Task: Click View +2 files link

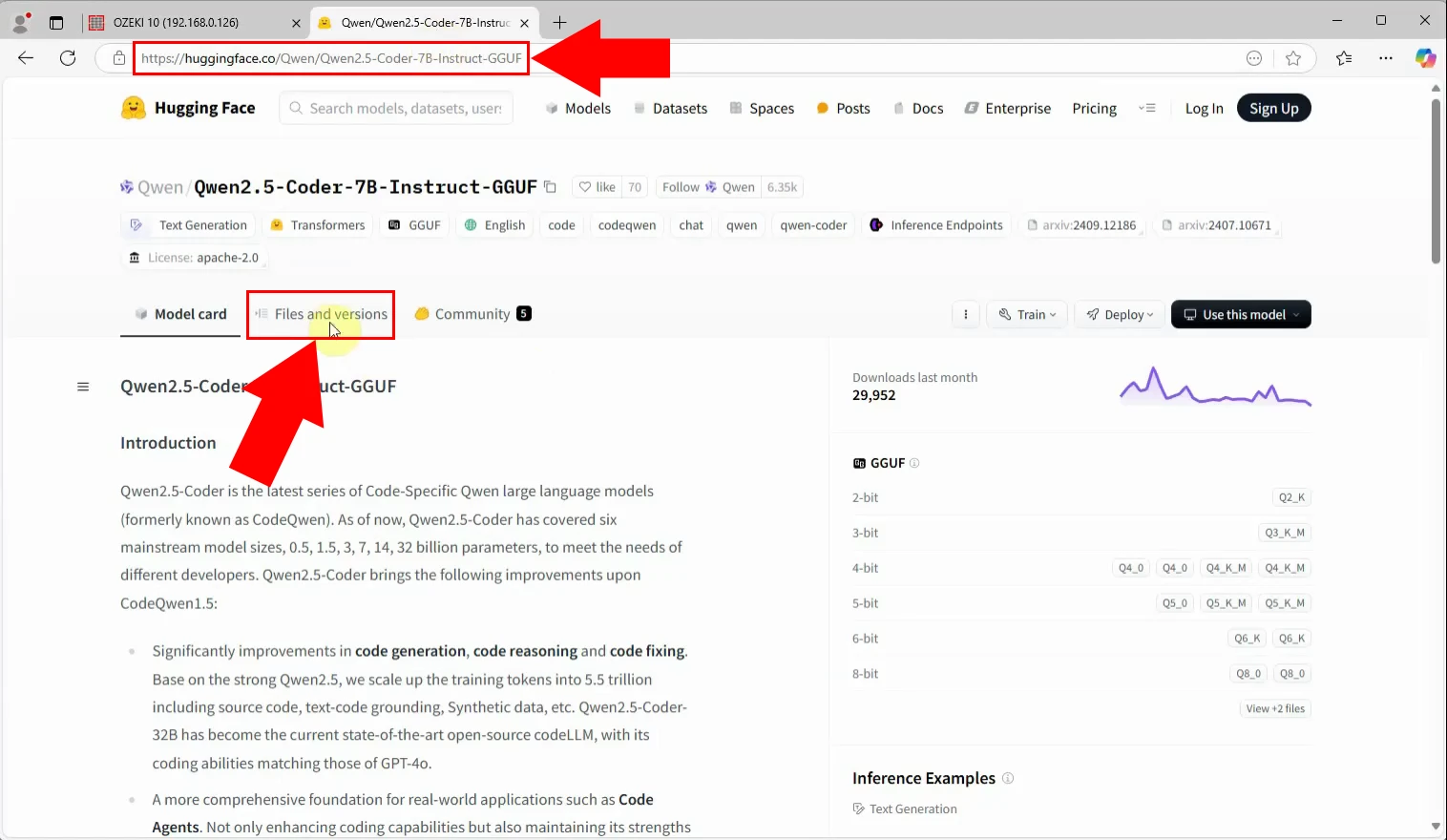Action: tap(1276, 708)
